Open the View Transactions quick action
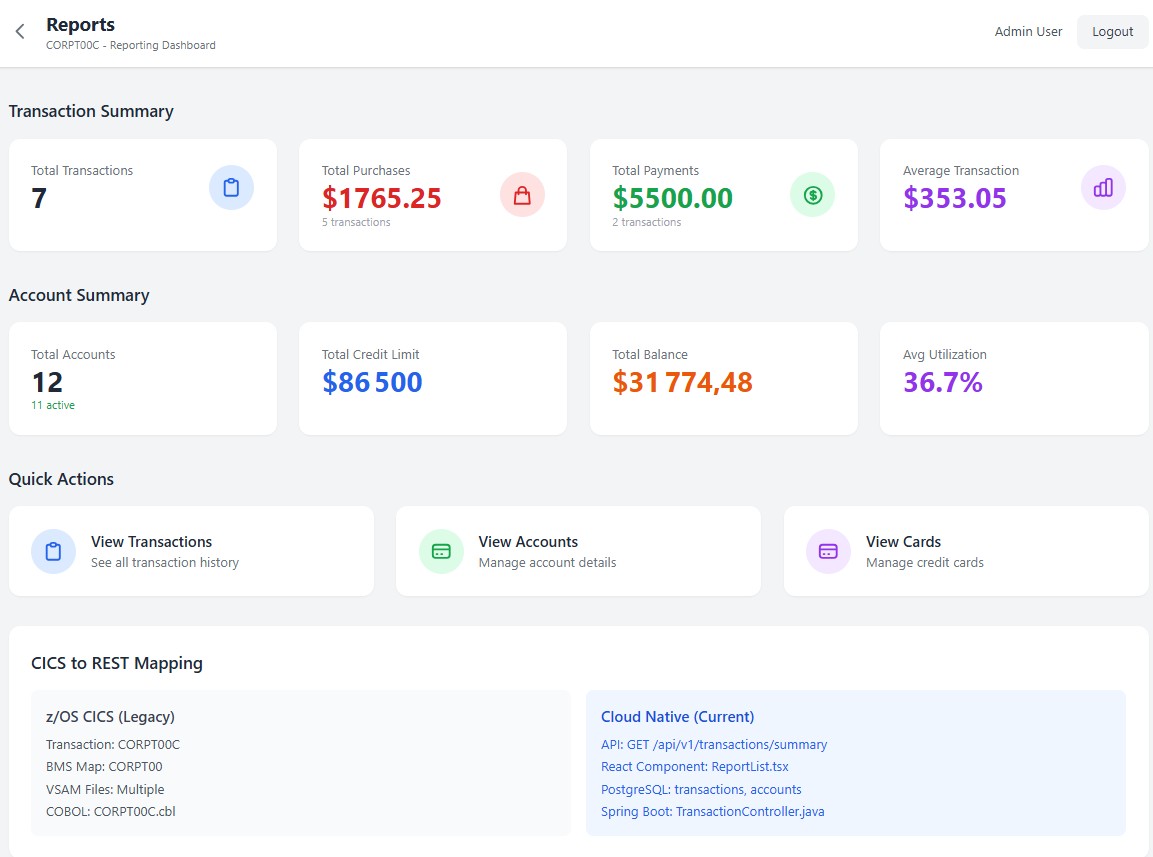This screenshot has height=857, width=1153. (192, 551)
